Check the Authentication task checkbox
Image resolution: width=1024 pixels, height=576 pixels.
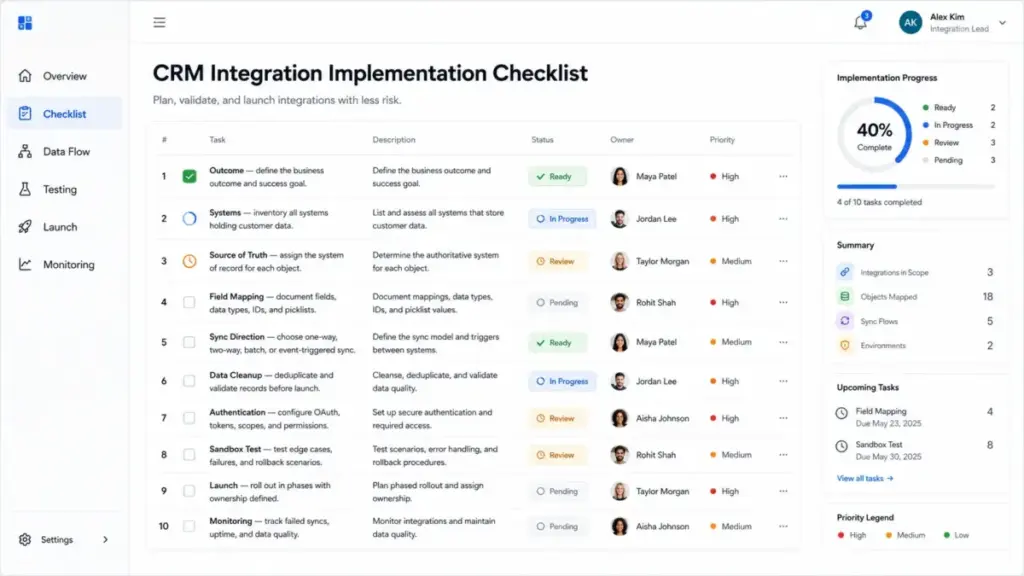[189, 418]
